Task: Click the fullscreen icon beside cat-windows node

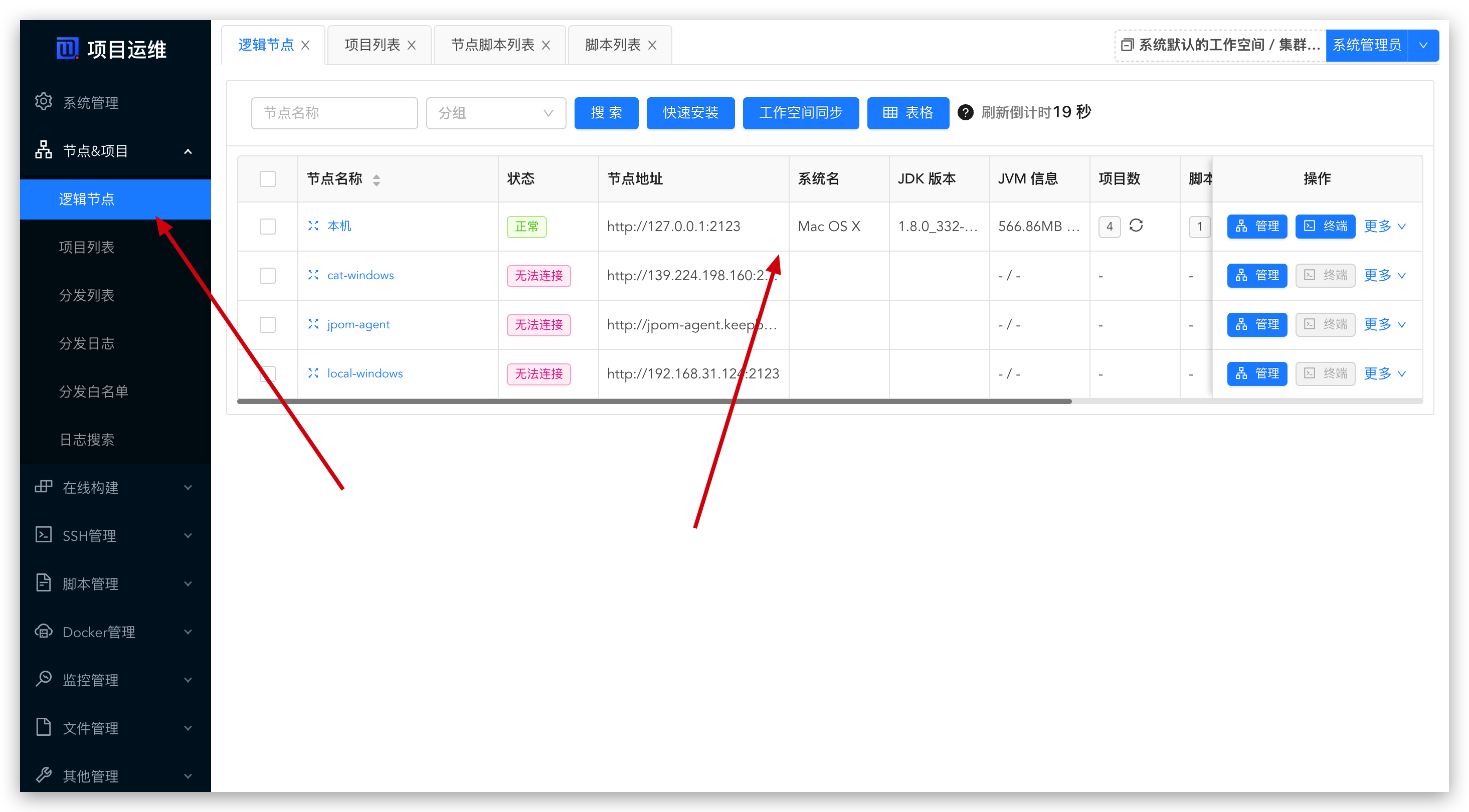Action: pyautogui.click(x=313, y=275)
